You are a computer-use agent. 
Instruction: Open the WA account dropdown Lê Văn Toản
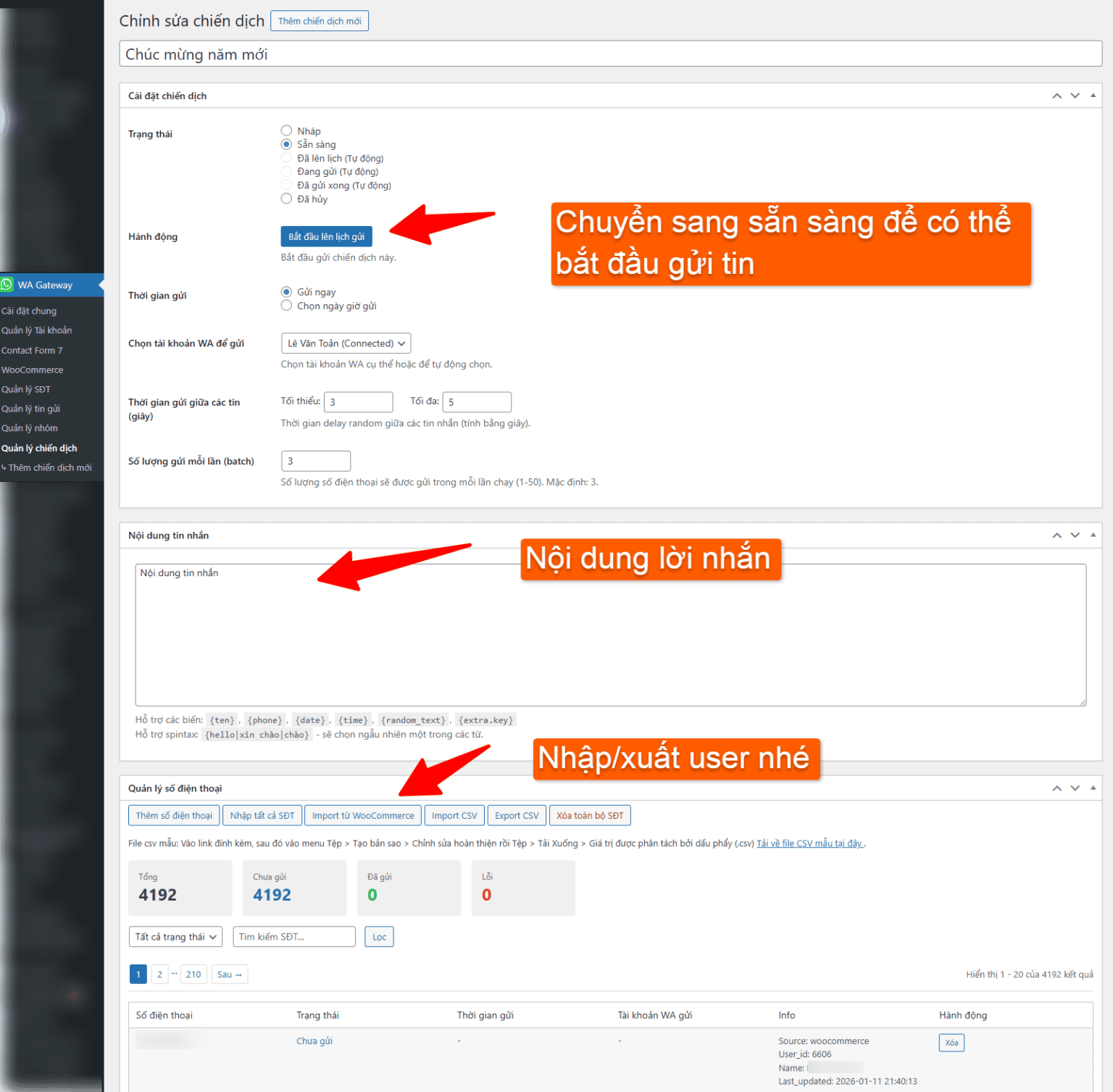(x=346, y=343)
